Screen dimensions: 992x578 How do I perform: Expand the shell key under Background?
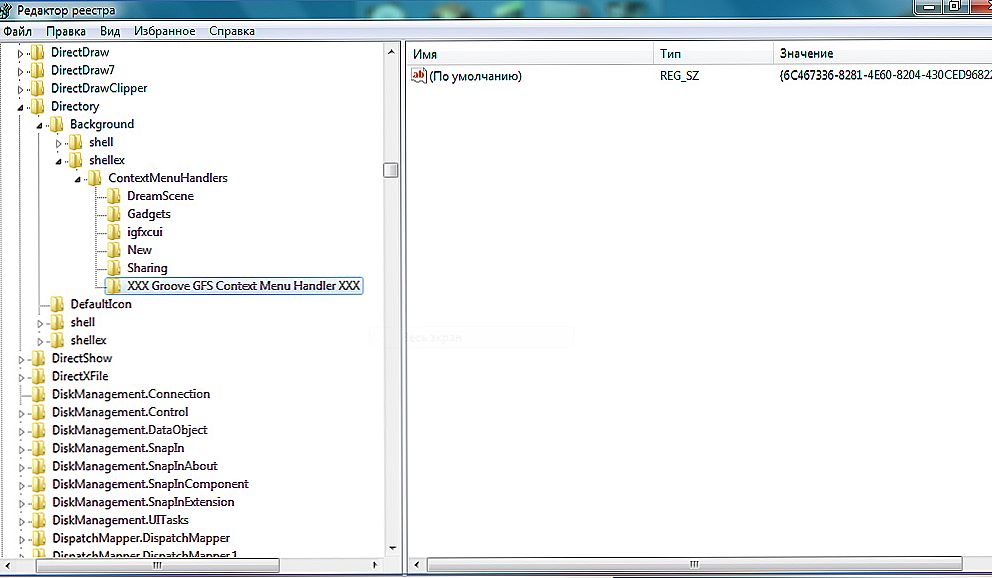[x=59, y=143]
